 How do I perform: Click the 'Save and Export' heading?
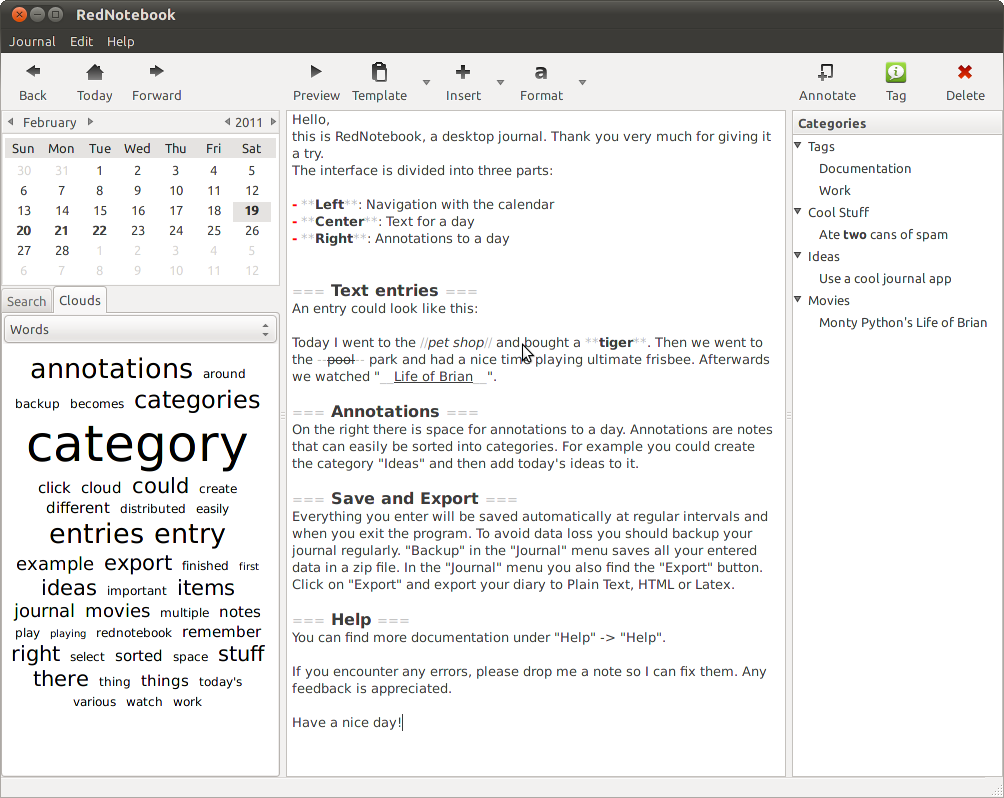[405, 498]
